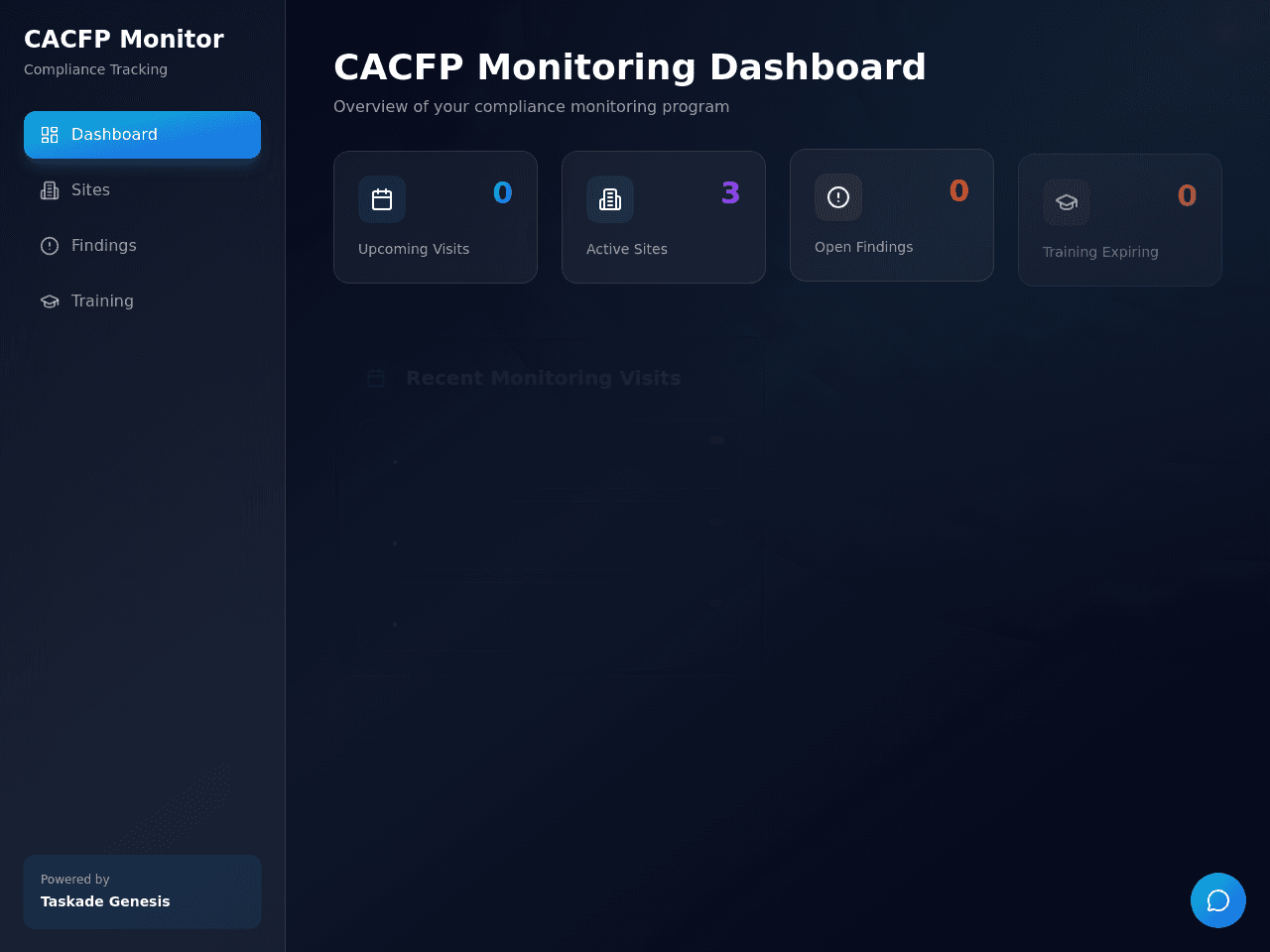Click the calendar icon on Upcoming Visits card
This screenshot has width=1270, height=952.
coord(382,199)
